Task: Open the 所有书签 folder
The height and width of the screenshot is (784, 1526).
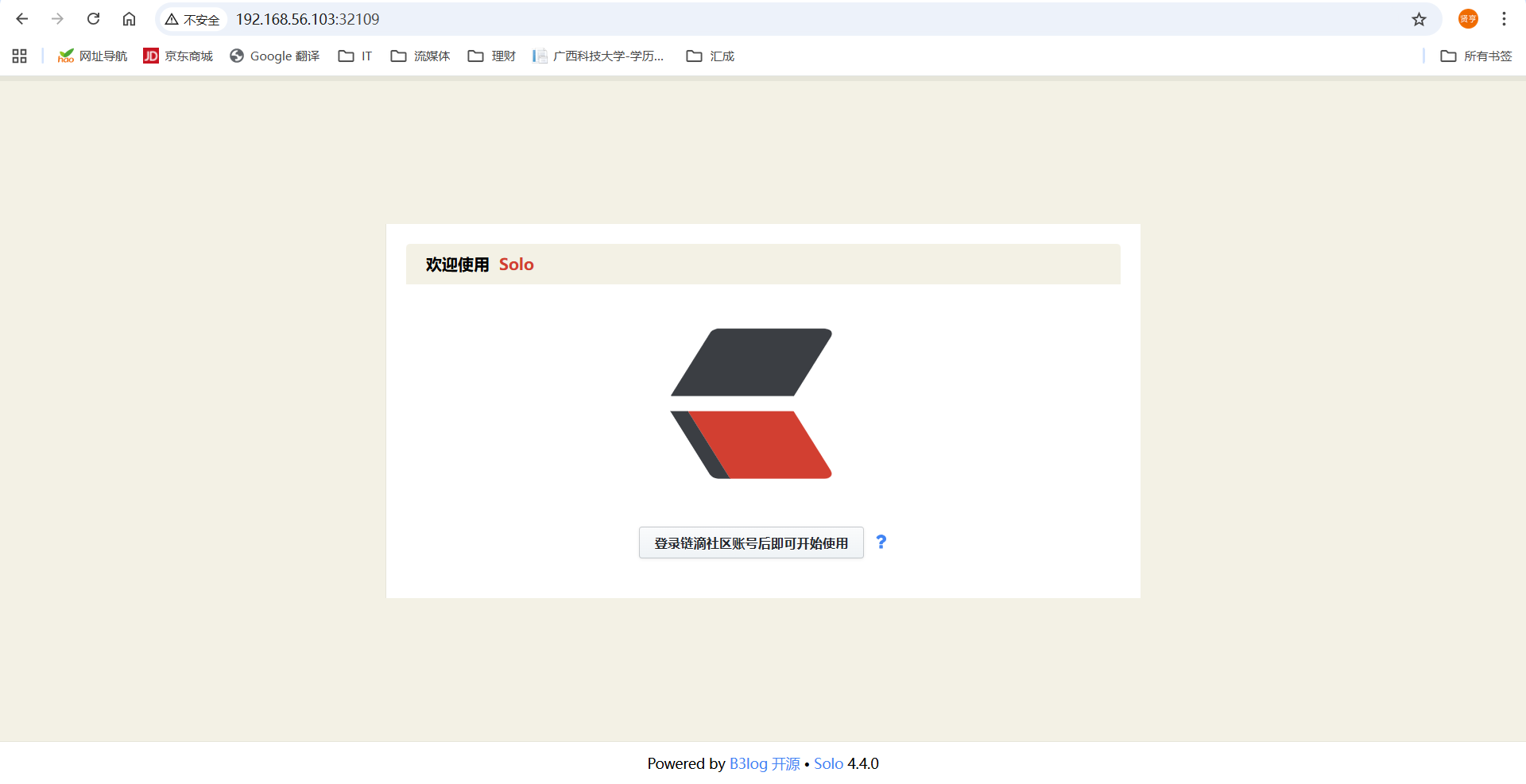Action: [x=1476, y=56]
